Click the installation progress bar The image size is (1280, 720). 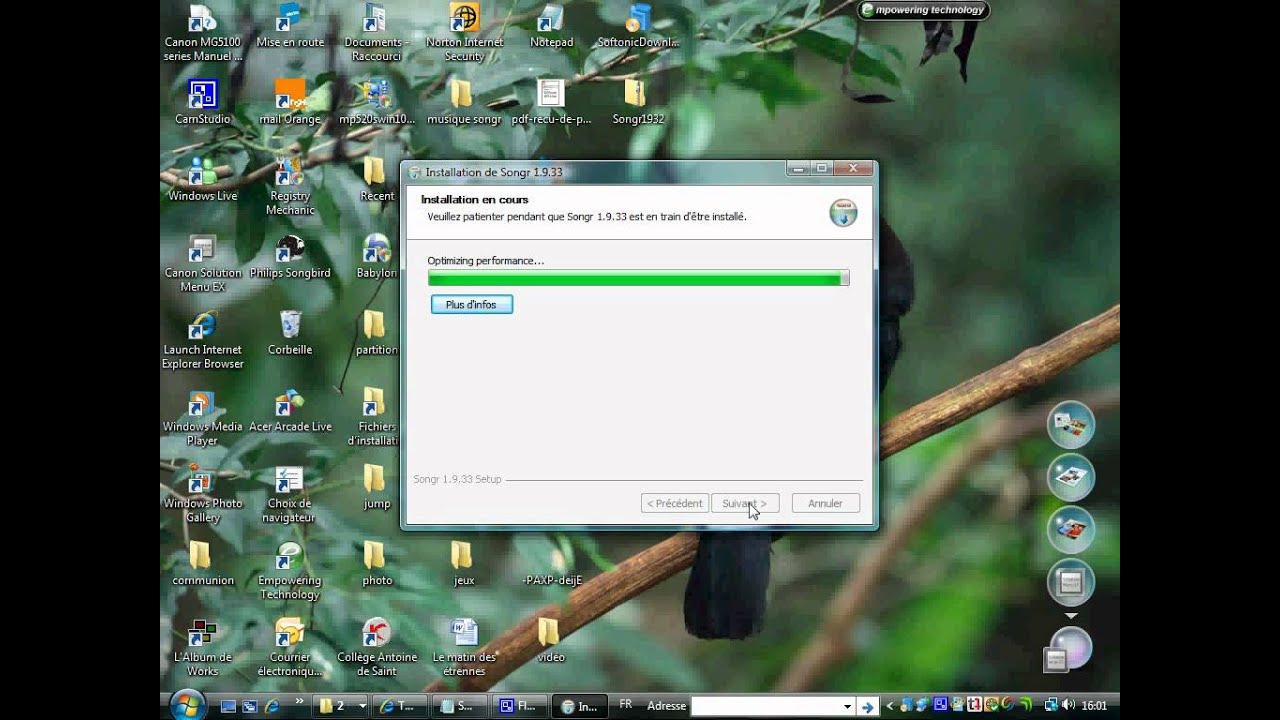(638, 279)
